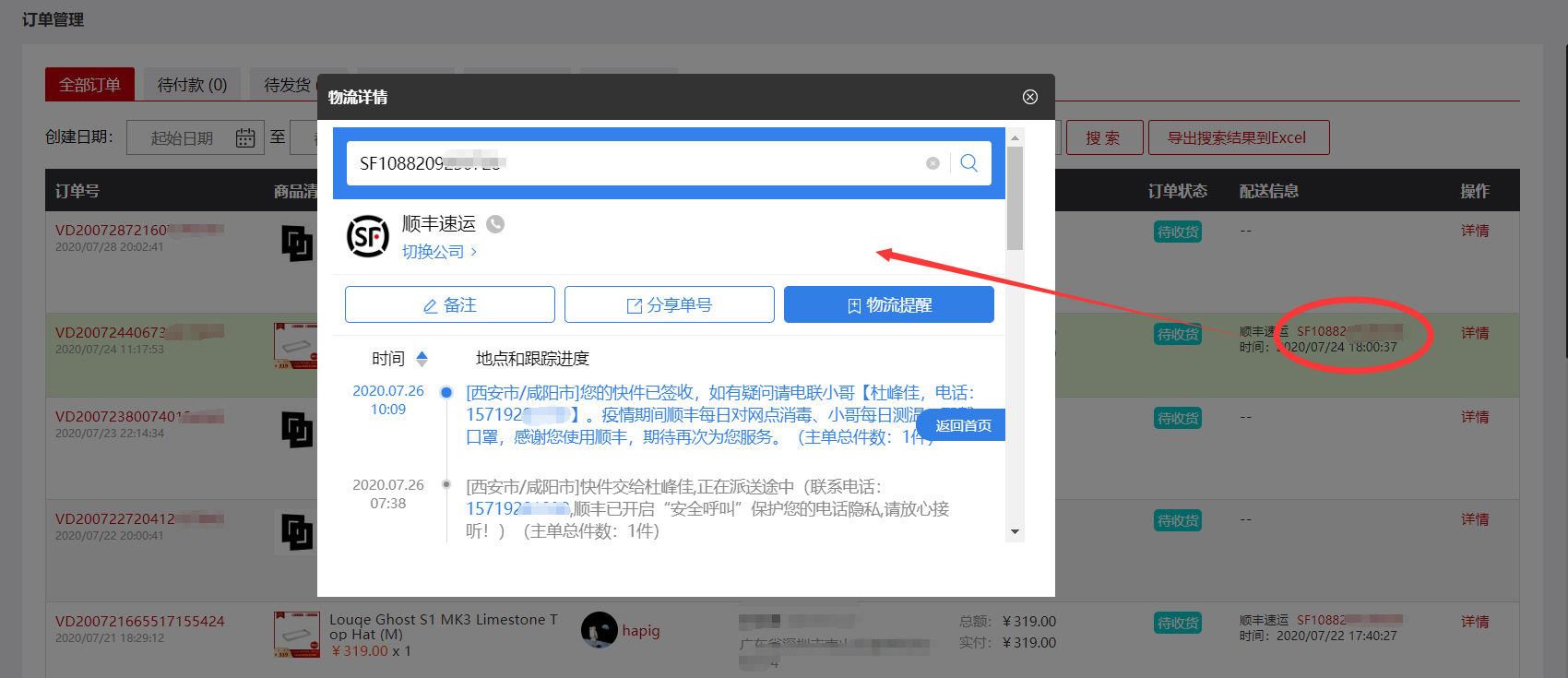1568x678 pixels.
Task: Click the SF Express logo
Action: 367,237
